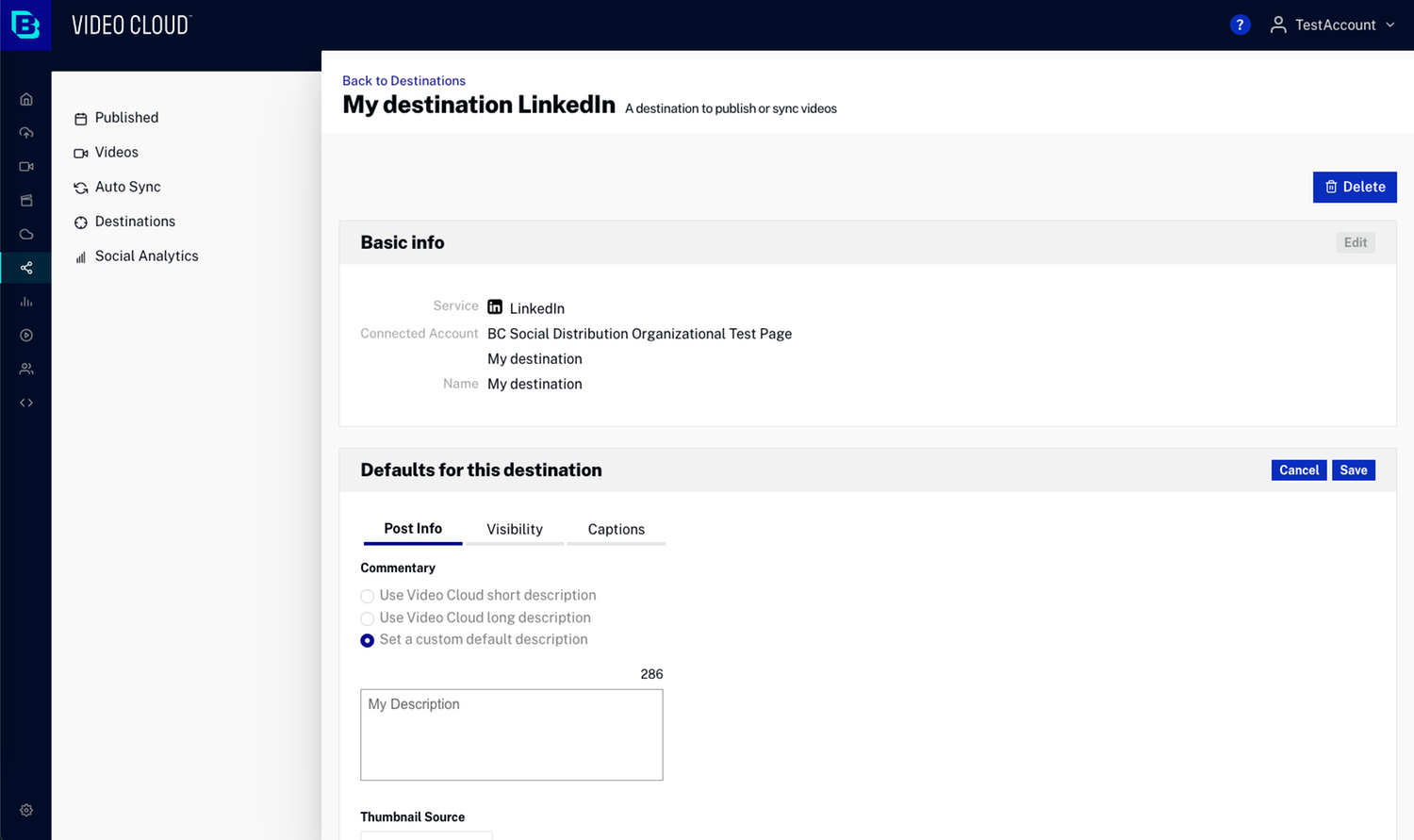Click the blue help question mark icon
The image size is (1414, 840).
pos(1240,25)
